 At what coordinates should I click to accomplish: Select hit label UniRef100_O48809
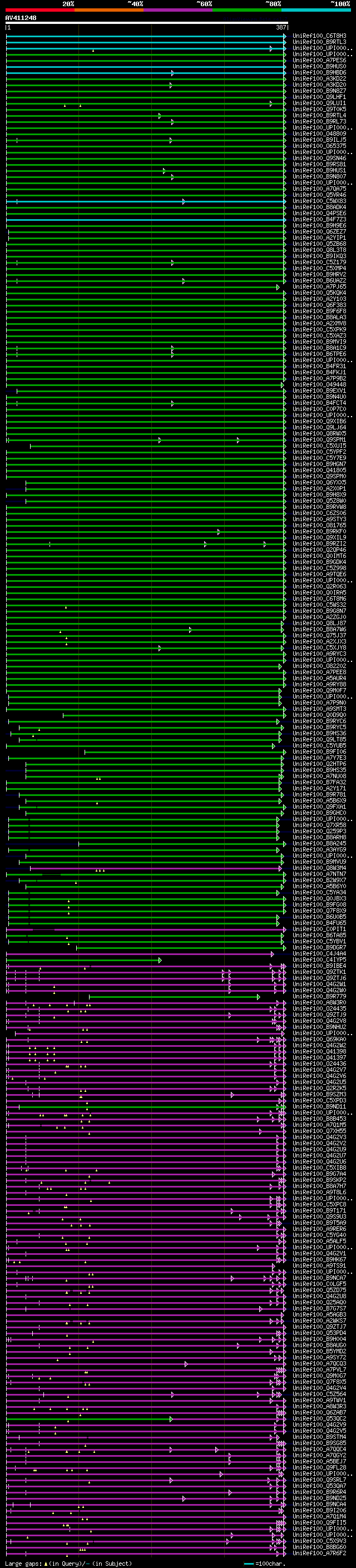pyautogui.click(x=319, y=134)
